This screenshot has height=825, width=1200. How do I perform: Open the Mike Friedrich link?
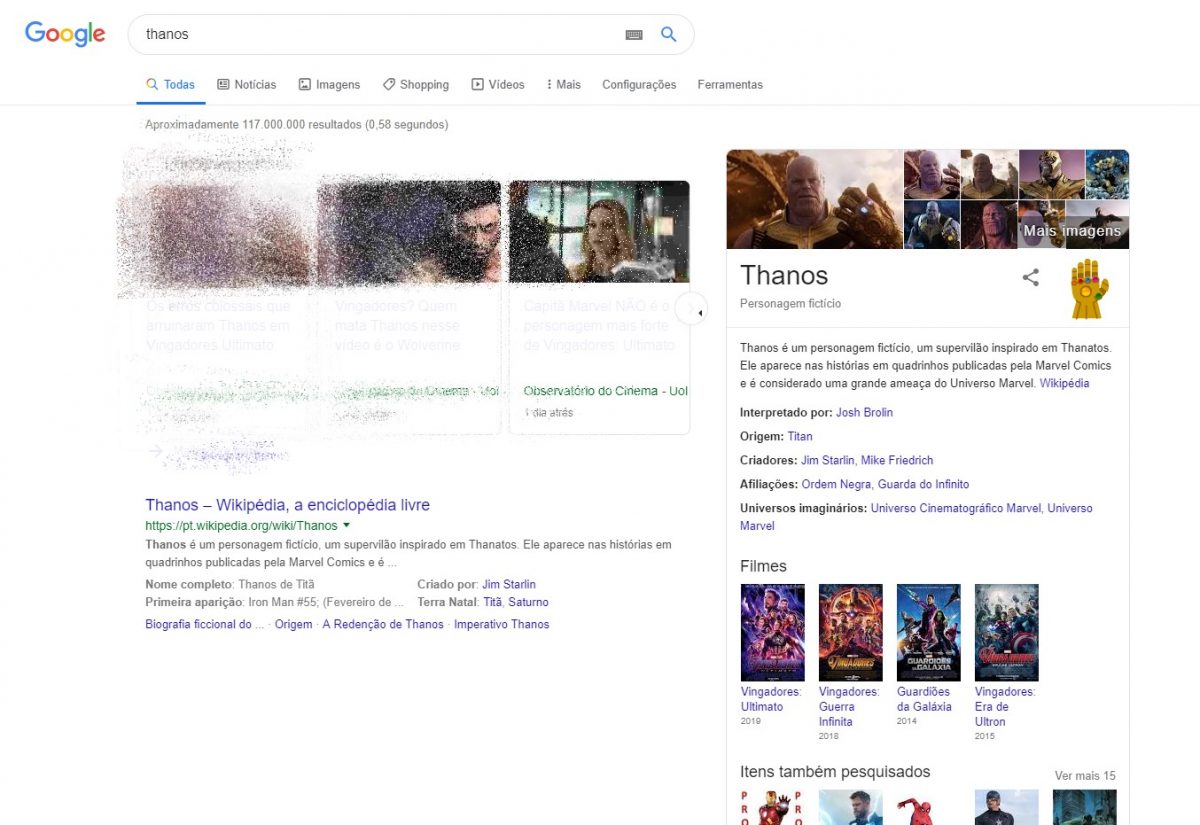pyautogui.click(x=897, y=460)
